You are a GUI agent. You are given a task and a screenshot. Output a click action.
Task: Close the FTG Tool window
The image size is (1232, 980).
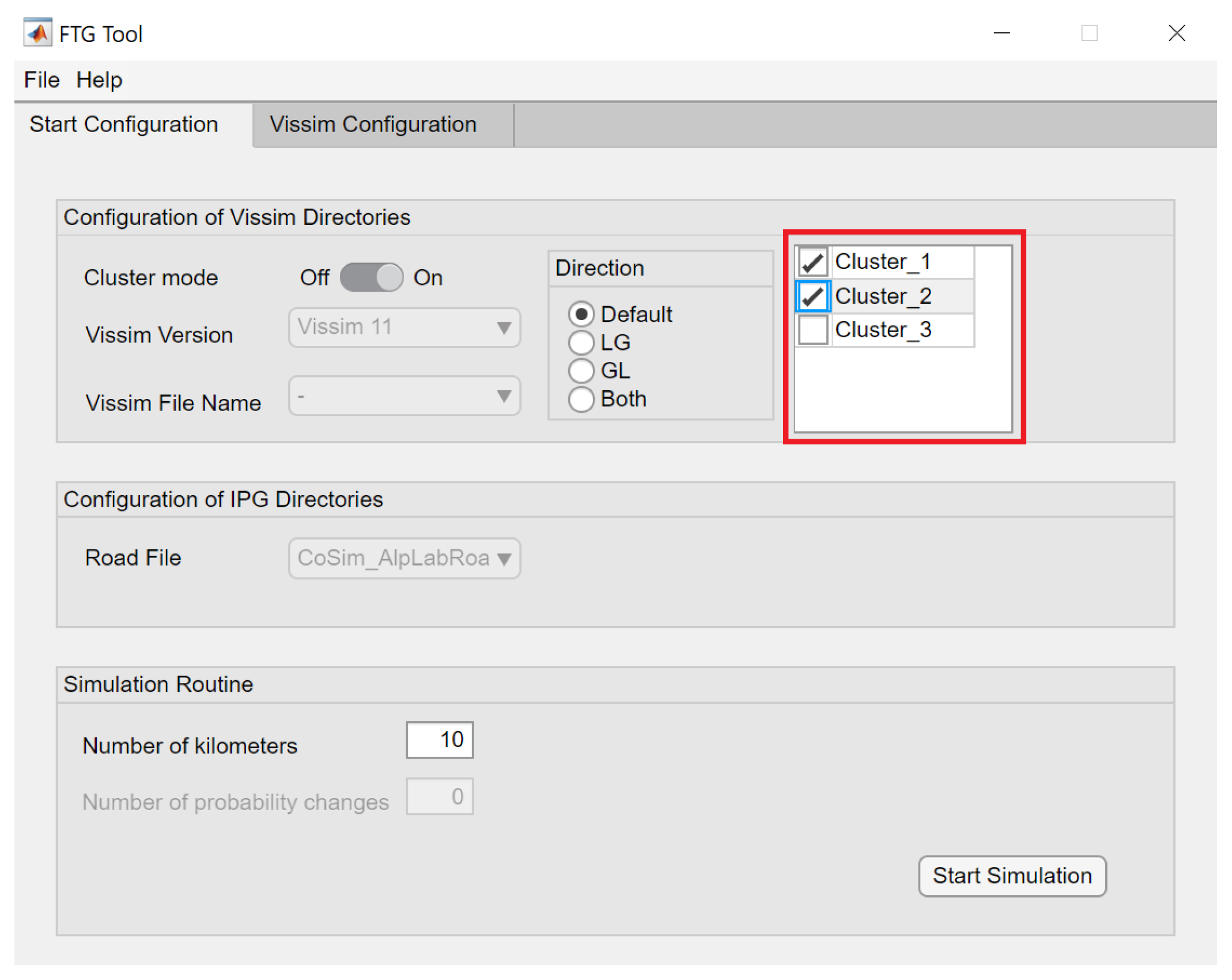(x=1176, y=33)
